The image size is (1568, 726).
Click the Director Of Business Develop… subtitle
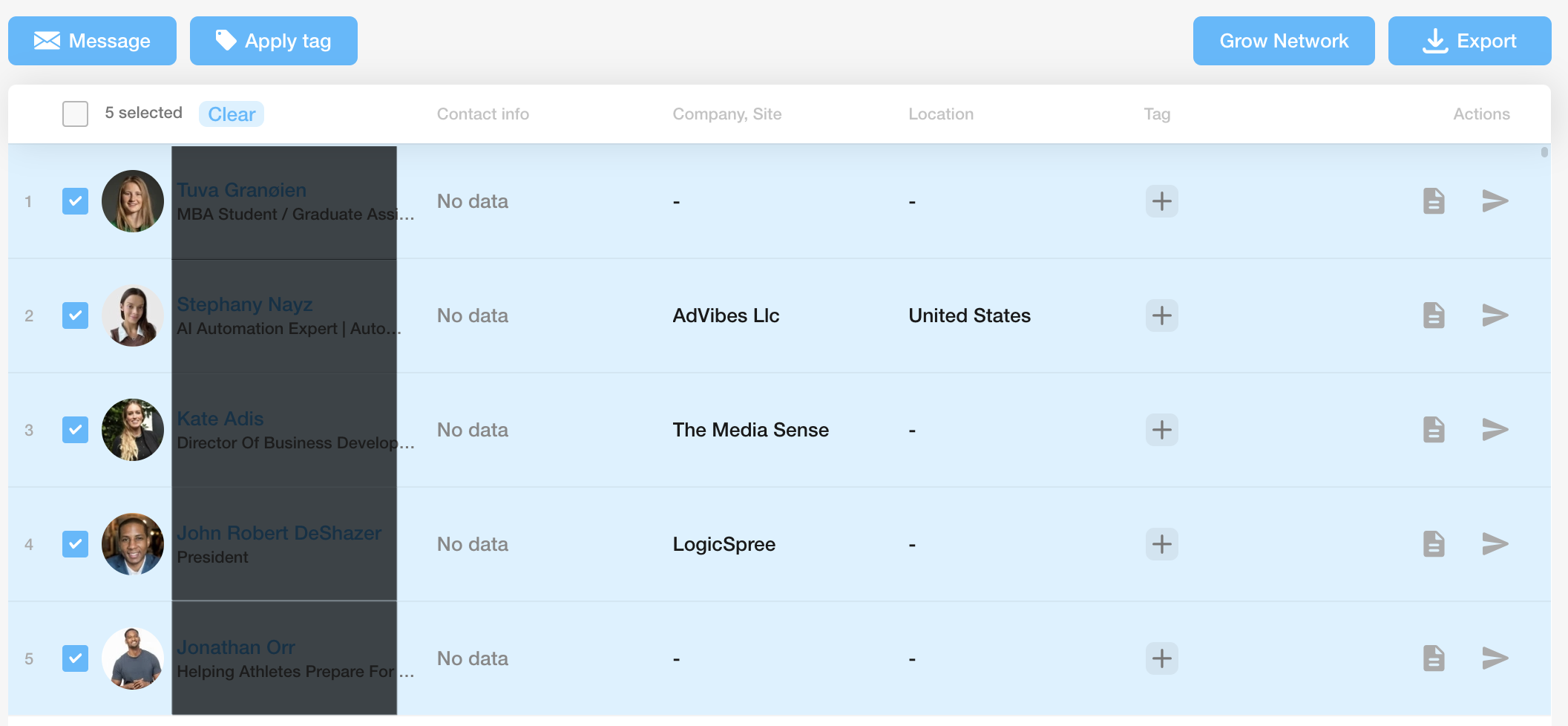click(295, 442)
